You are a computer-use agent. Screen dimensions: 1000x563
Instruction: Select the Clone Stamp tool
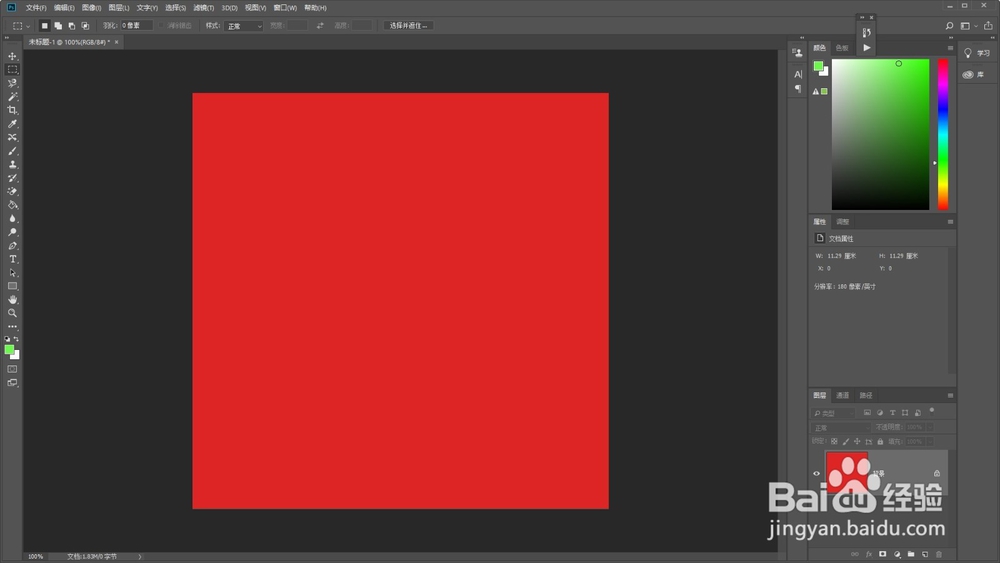(x=12, y=164)
